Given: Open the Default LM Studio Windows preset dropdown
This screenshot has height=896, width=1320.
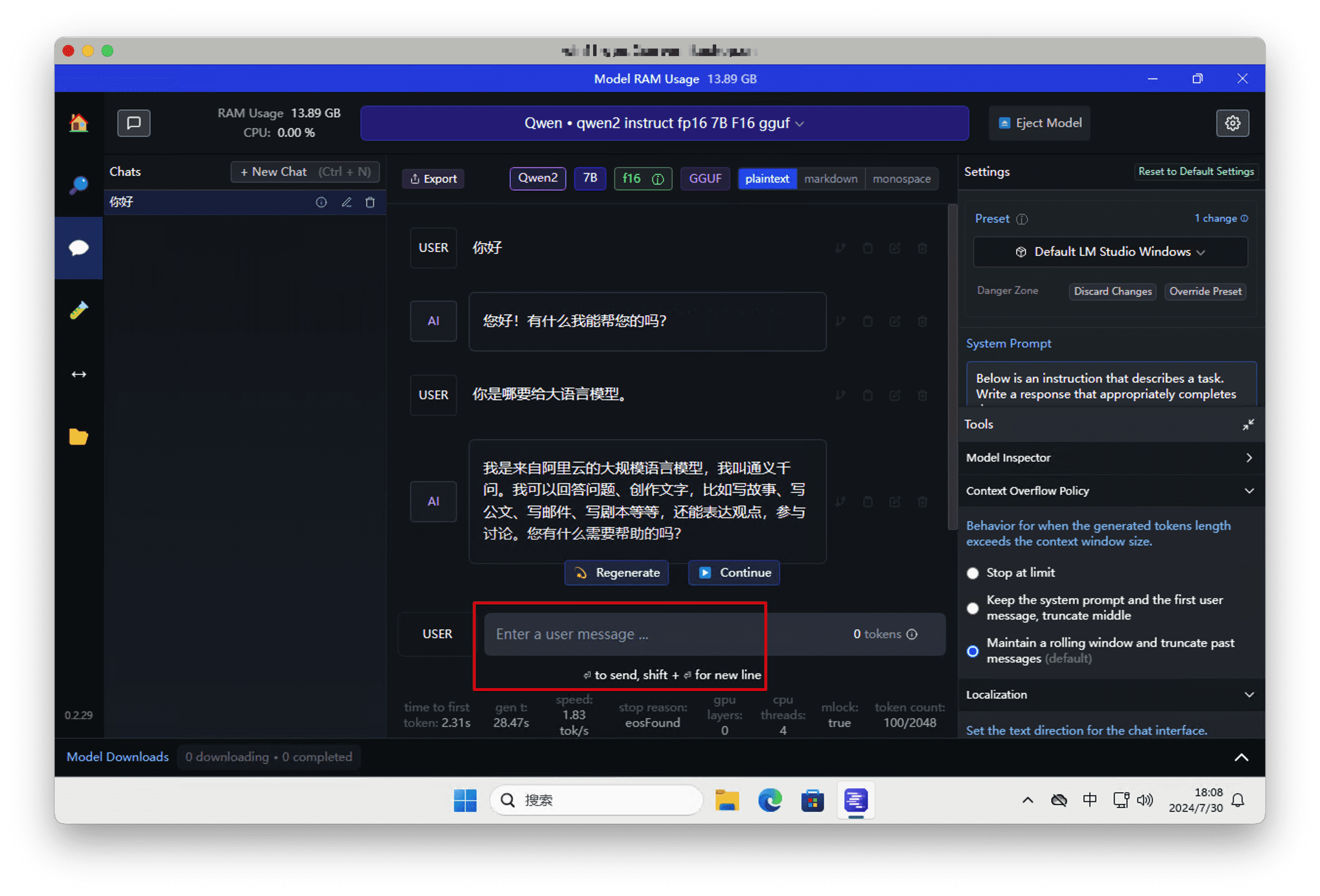Looking at the screenshot, I should pos(1110,251).
